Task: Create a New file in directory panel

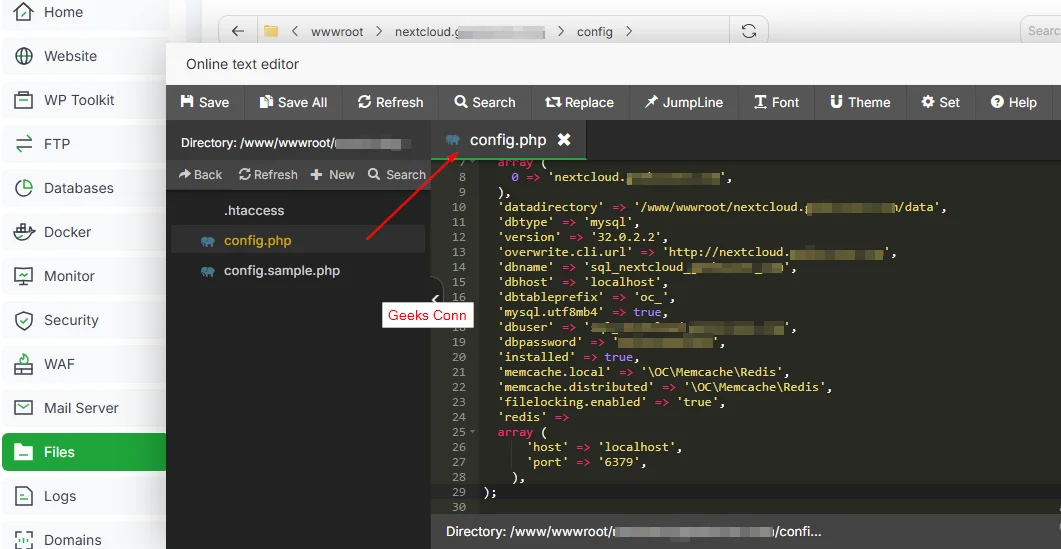Action: (332, 174)
